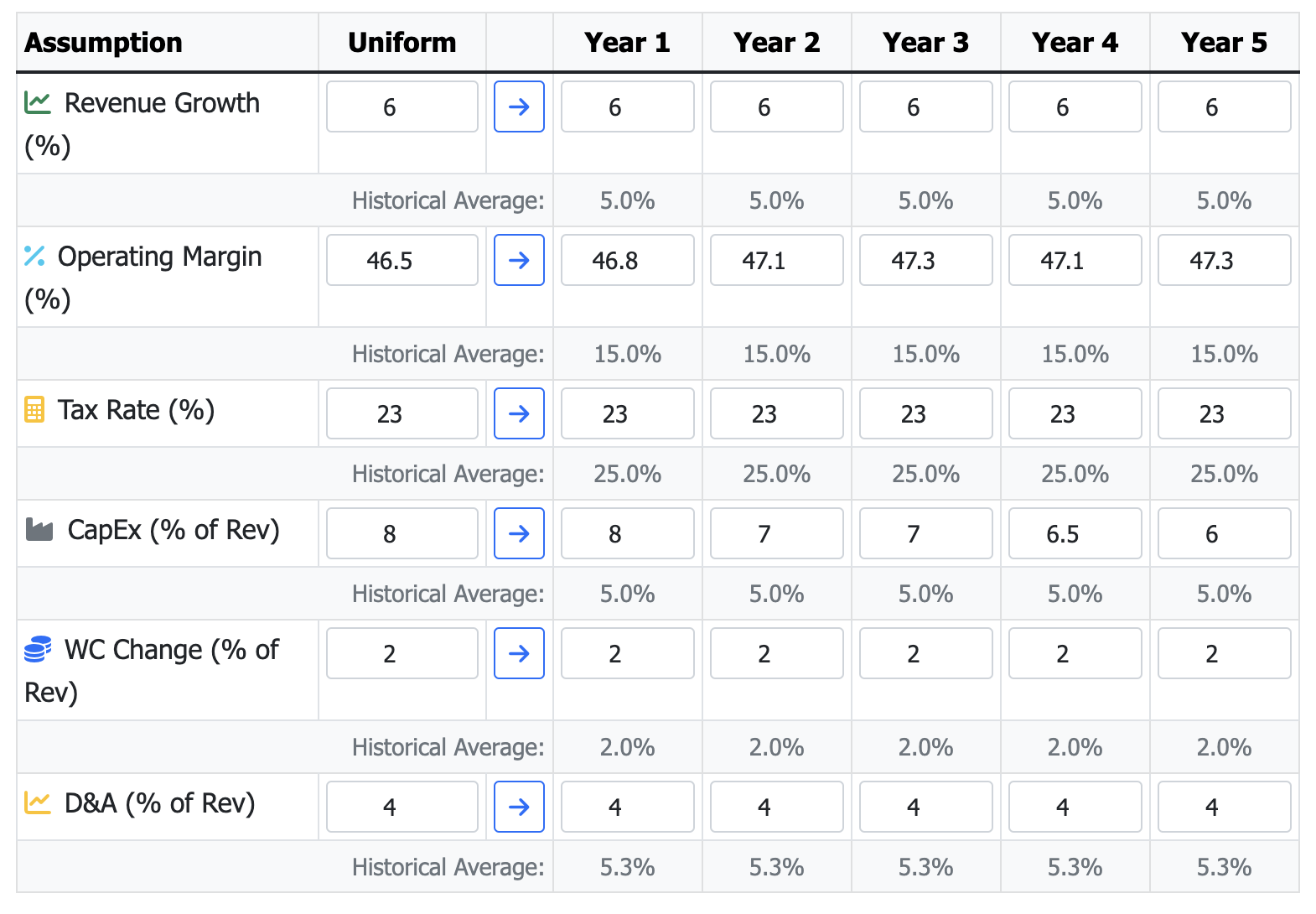This screenshot has height=914, width=1316.
Task: Click the Uniform column header
Action: (402, 42)
